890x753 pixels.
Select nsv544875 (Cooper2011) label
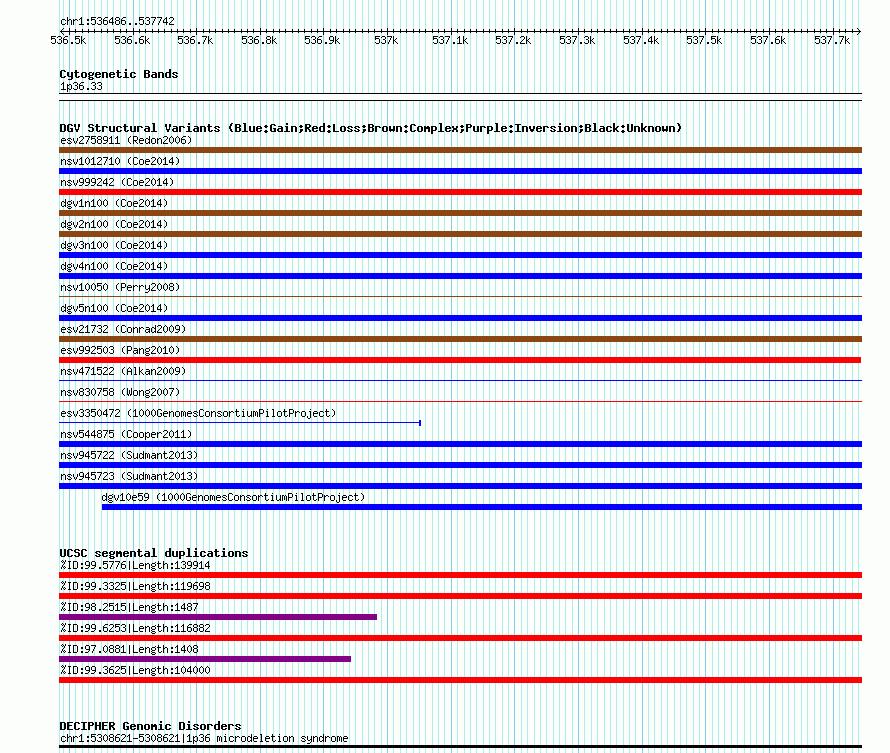coord(126,434)
